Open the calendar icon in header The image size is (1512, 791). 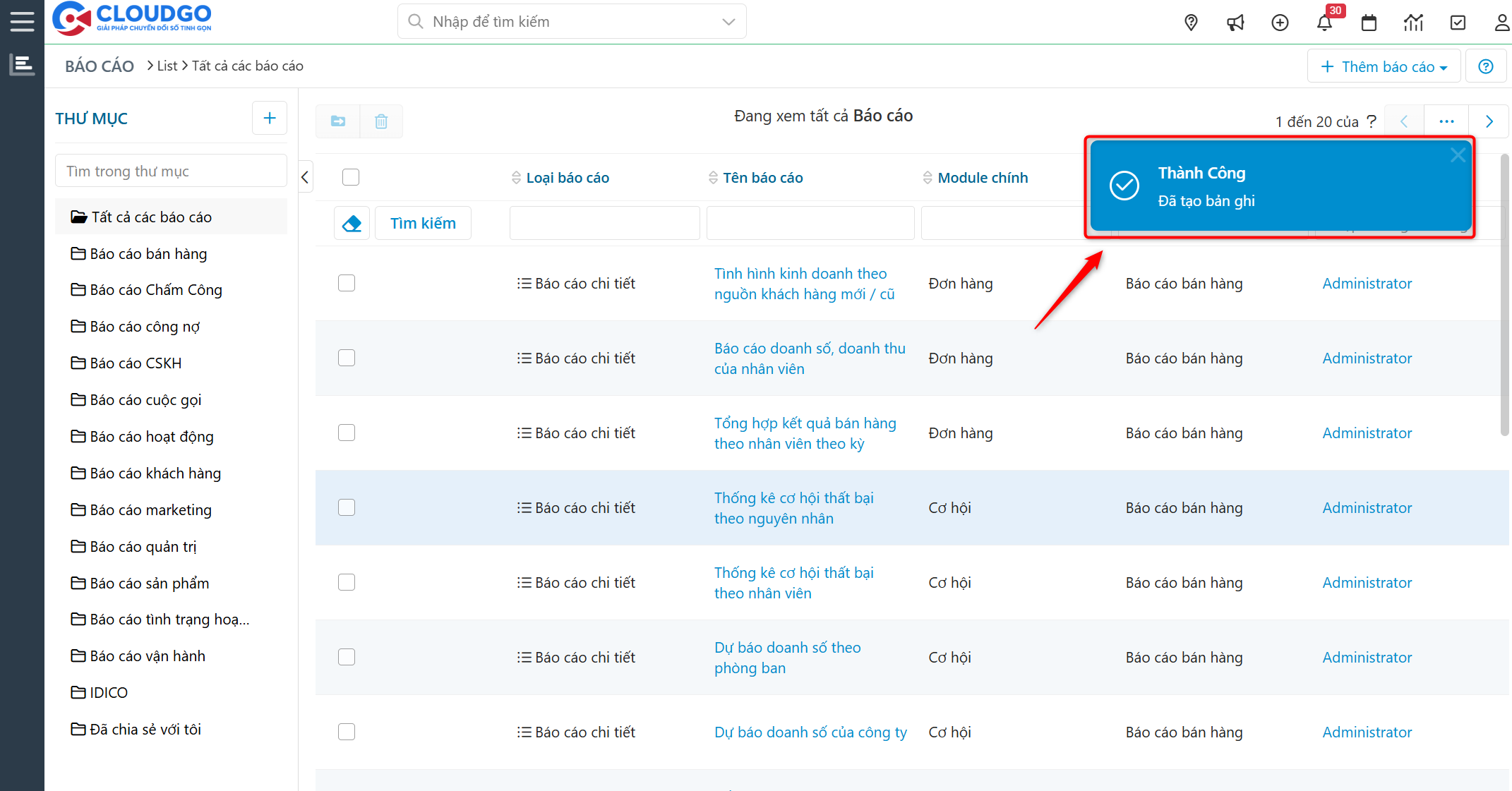(x=1369, y=23)
